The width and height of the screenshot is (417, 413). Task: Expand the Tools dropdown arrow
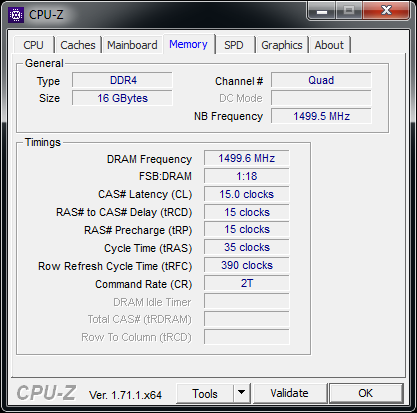pyautogui.click(x=242, y=394)
